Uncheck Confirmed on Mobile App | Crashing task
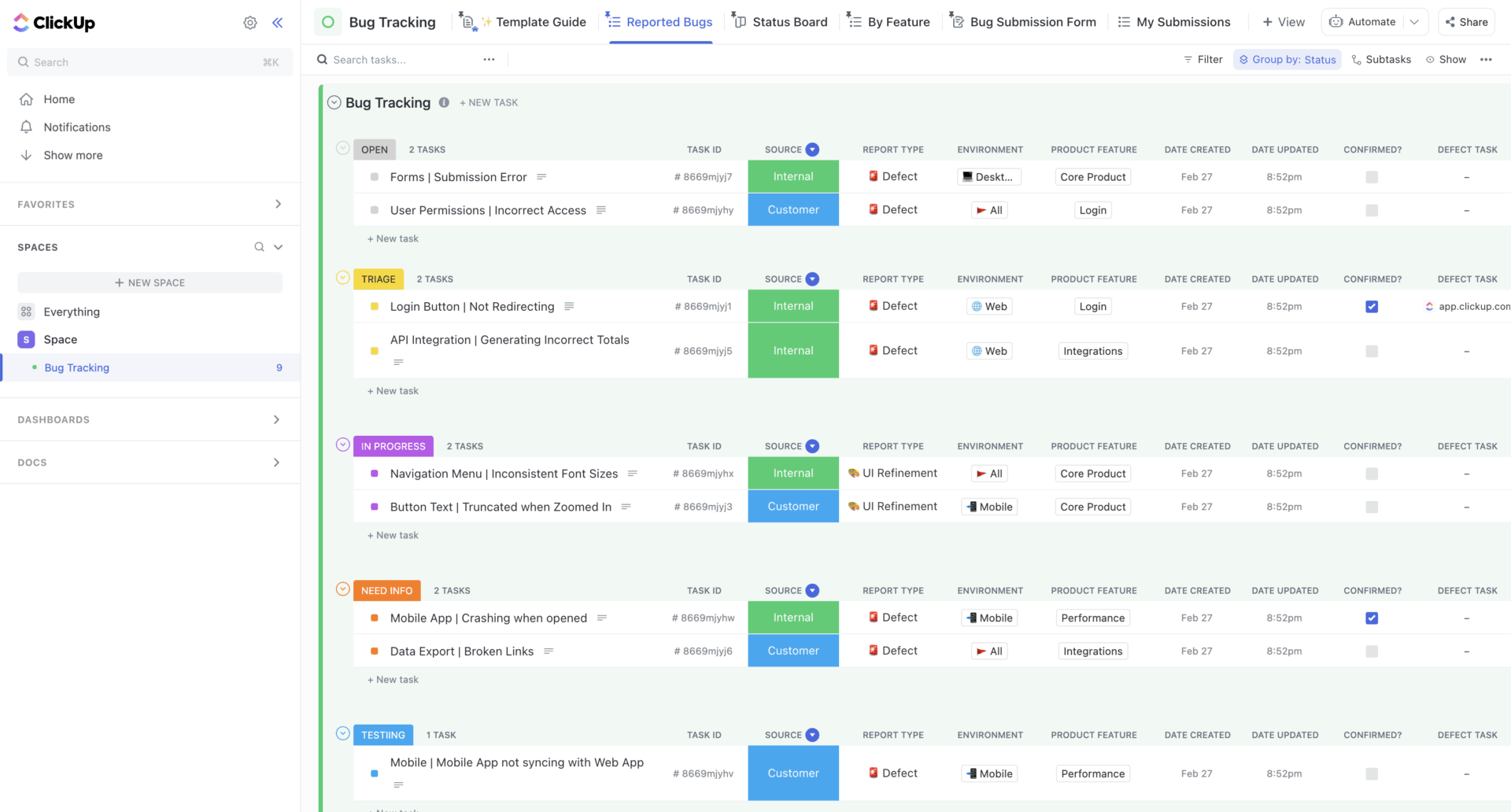The width and height of the screenshot is (1511, 812). [1372, 618]
